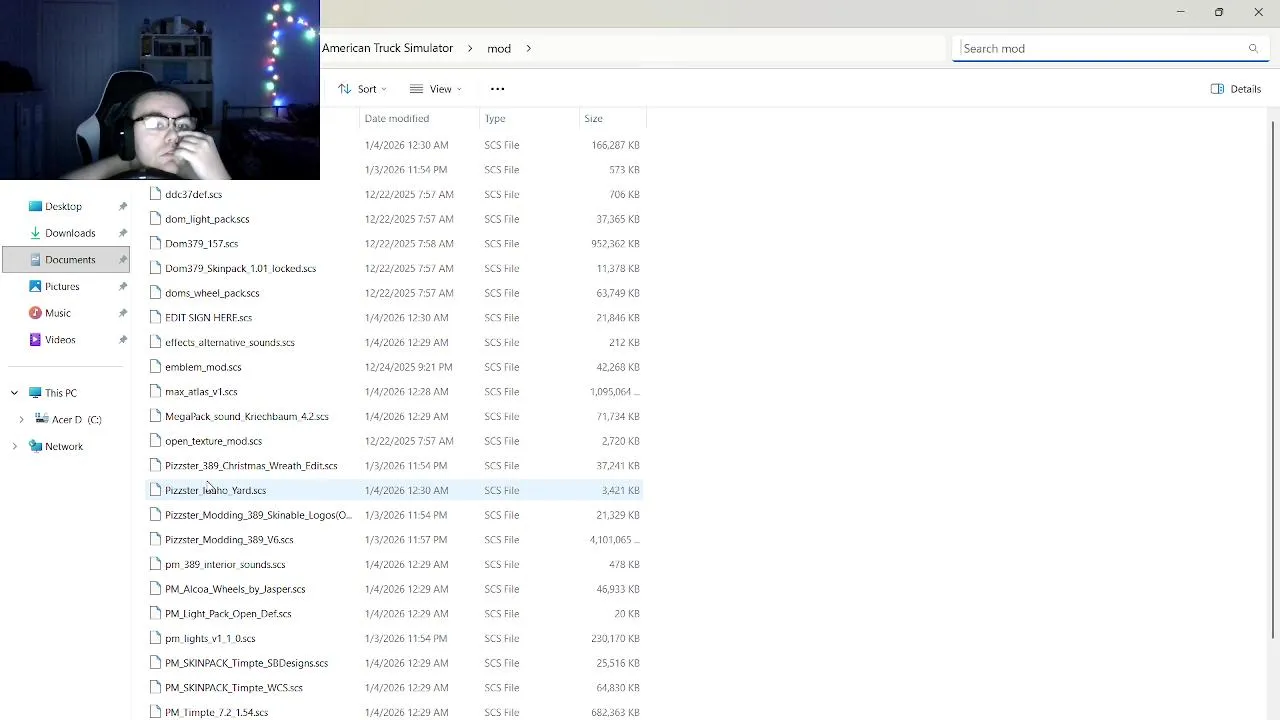
Task: Click file icon of Pizzster_Modding_389_Skinable_Logos
Action: (155, 515)
